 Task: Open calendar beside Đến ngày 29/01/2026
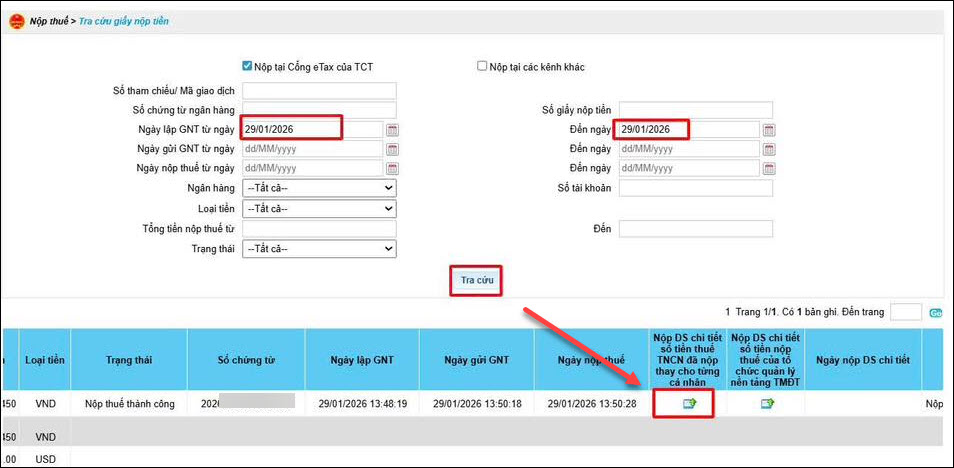pyautogui.click(x=769, y=130)
